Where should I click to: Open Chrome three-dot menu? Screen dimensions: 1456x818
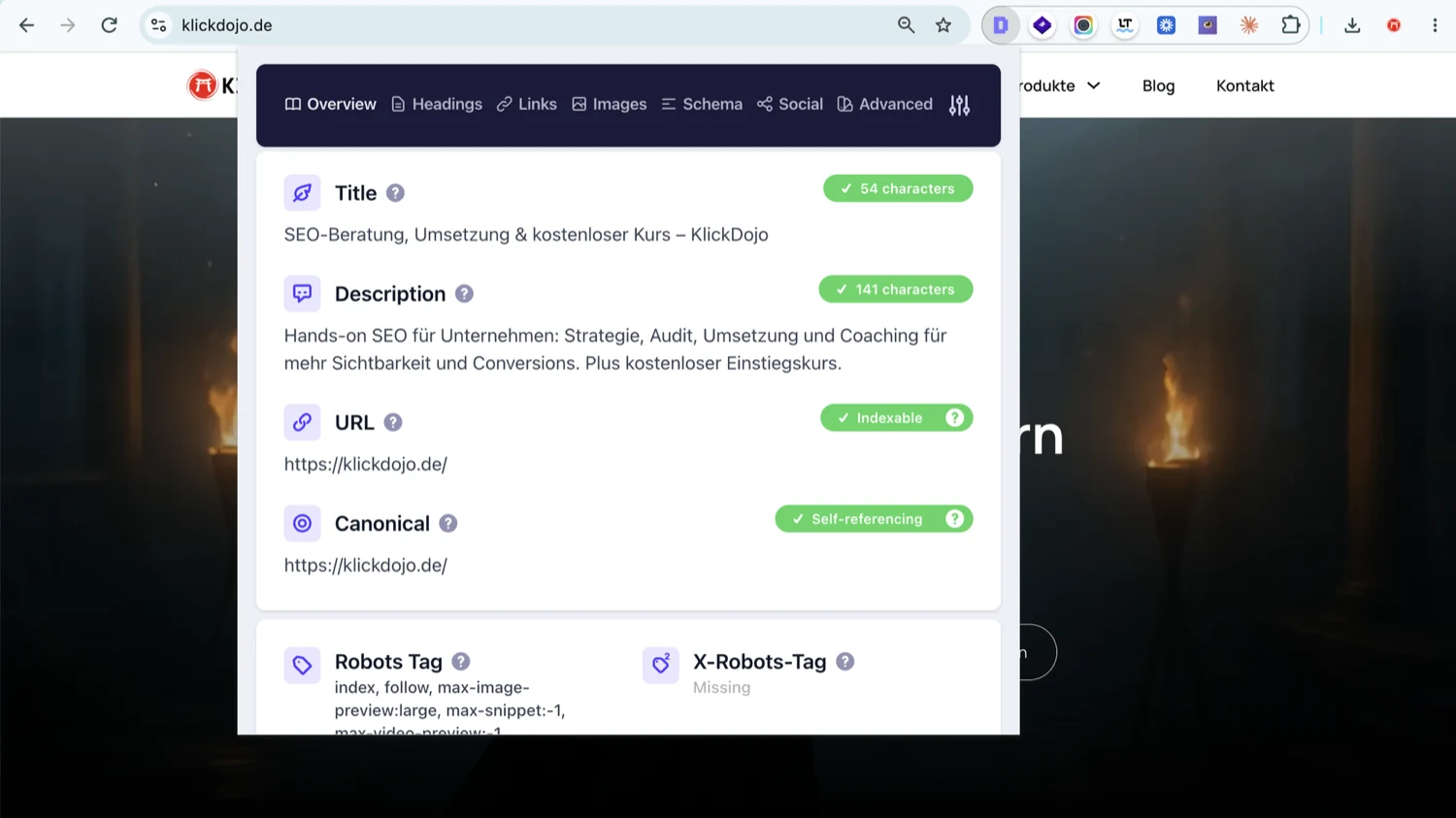coord(1435,25)
